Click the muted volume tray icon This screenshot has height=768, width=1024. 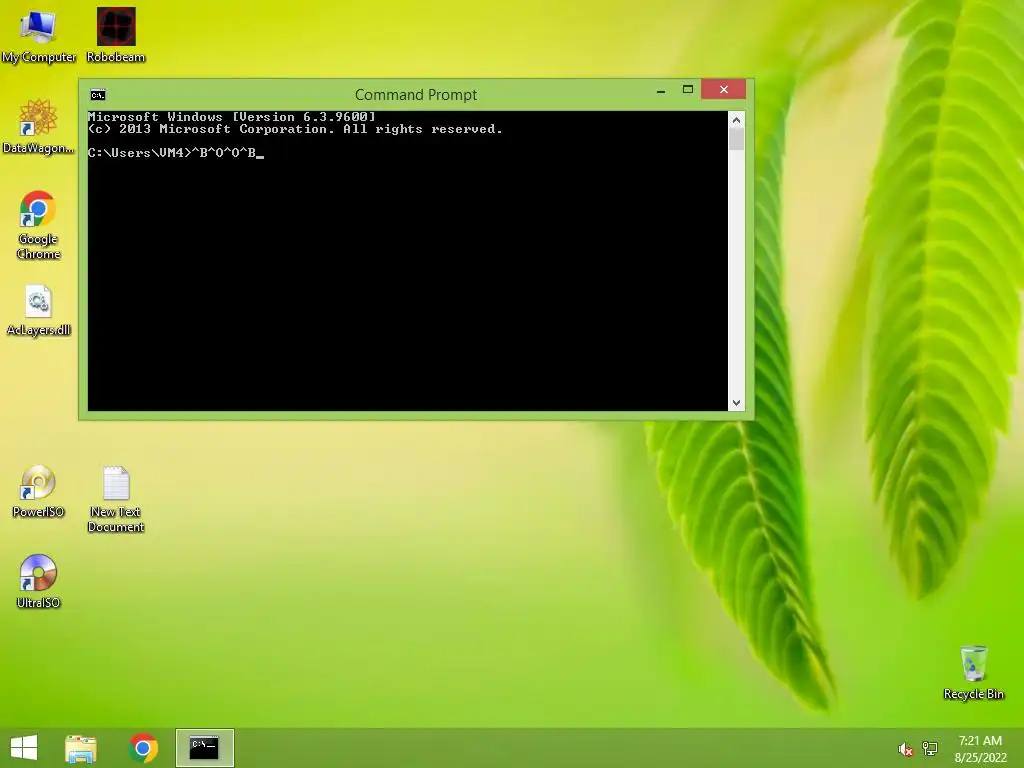905,749
